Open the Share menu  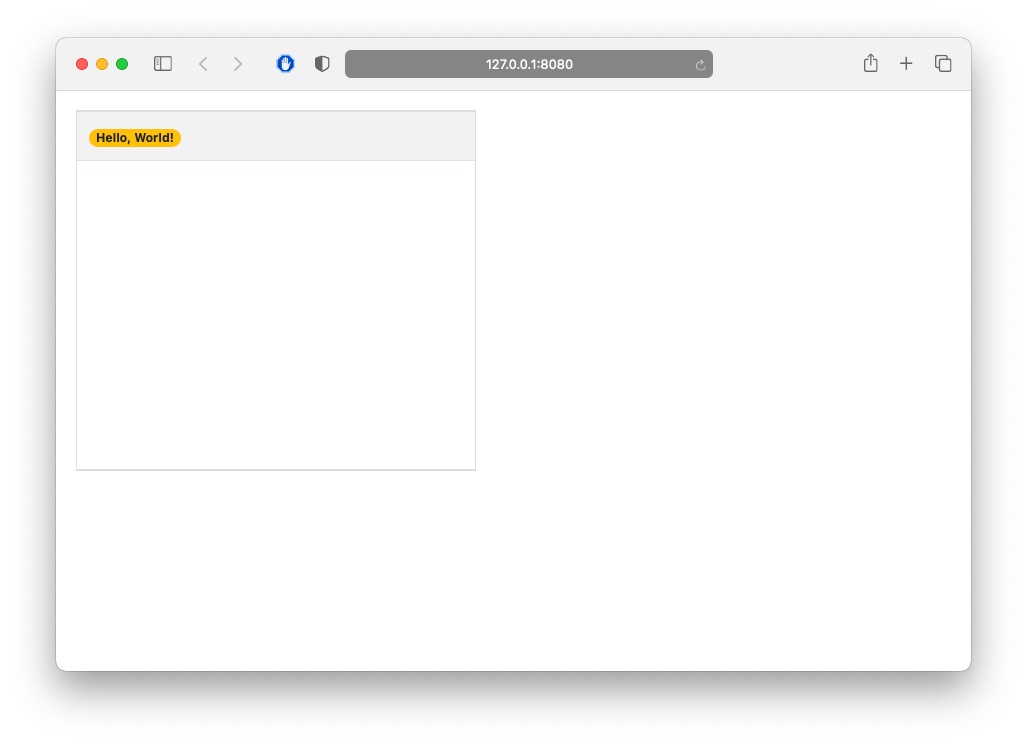tap(870, 63)
